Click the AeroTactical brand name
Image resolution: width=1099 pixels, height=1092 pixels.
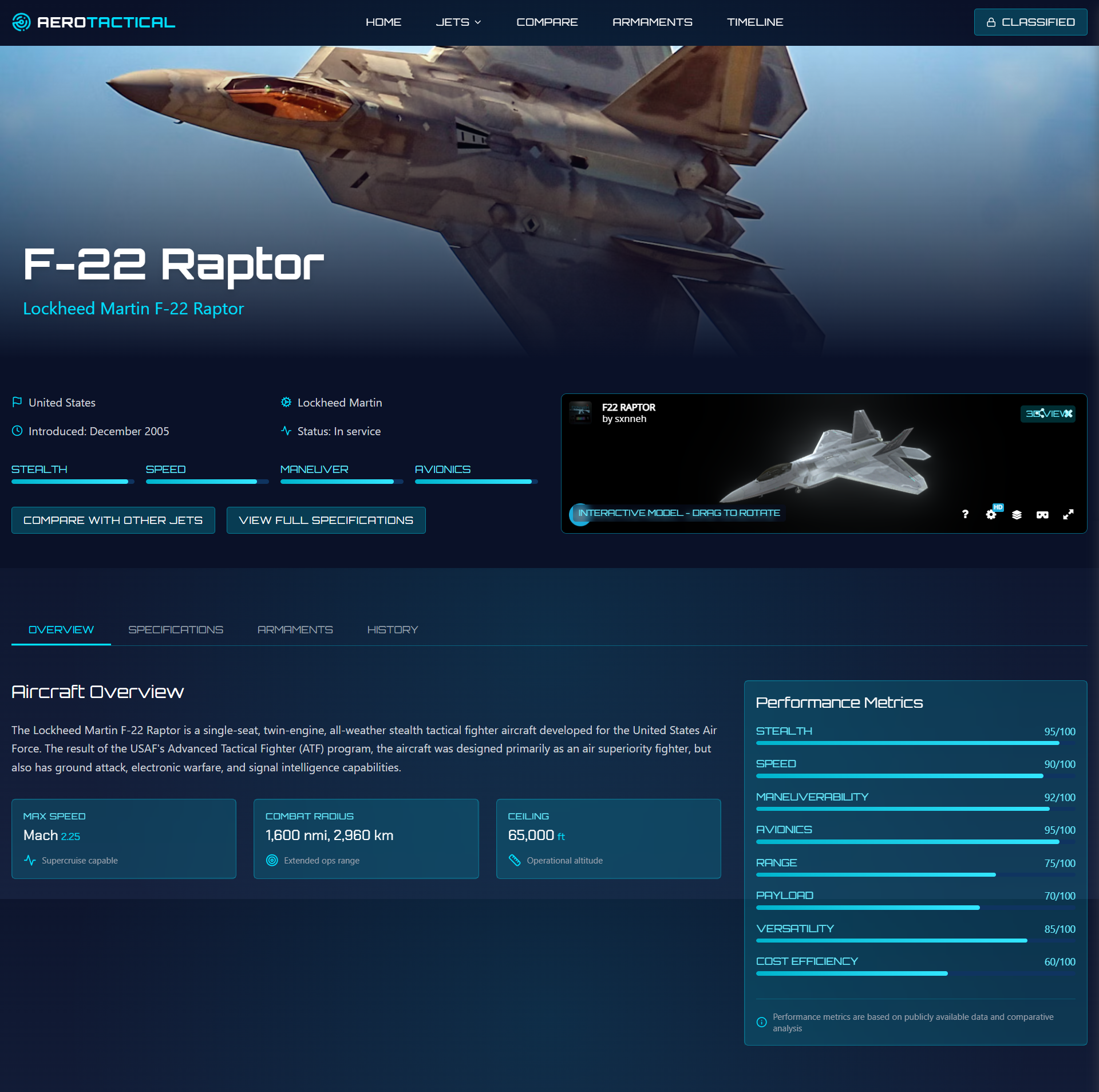[x=106, y=22]
